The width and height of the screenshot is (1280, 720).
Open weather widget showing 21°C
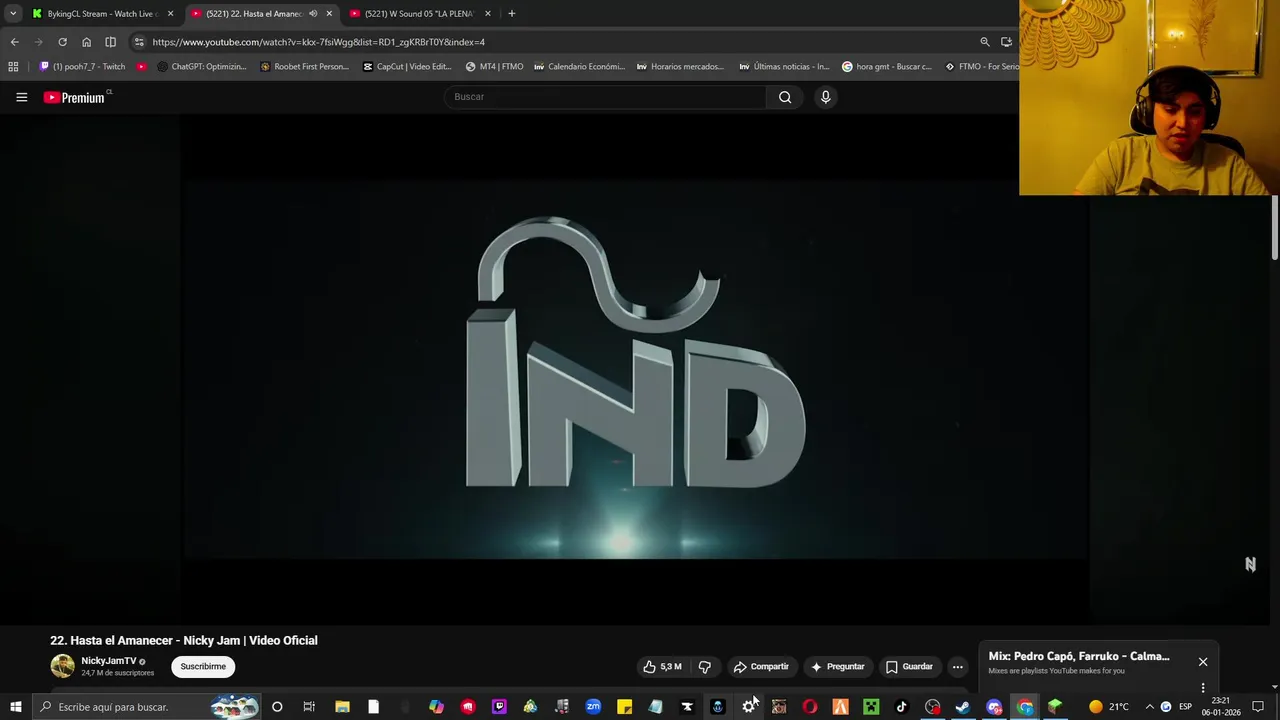1109,707
